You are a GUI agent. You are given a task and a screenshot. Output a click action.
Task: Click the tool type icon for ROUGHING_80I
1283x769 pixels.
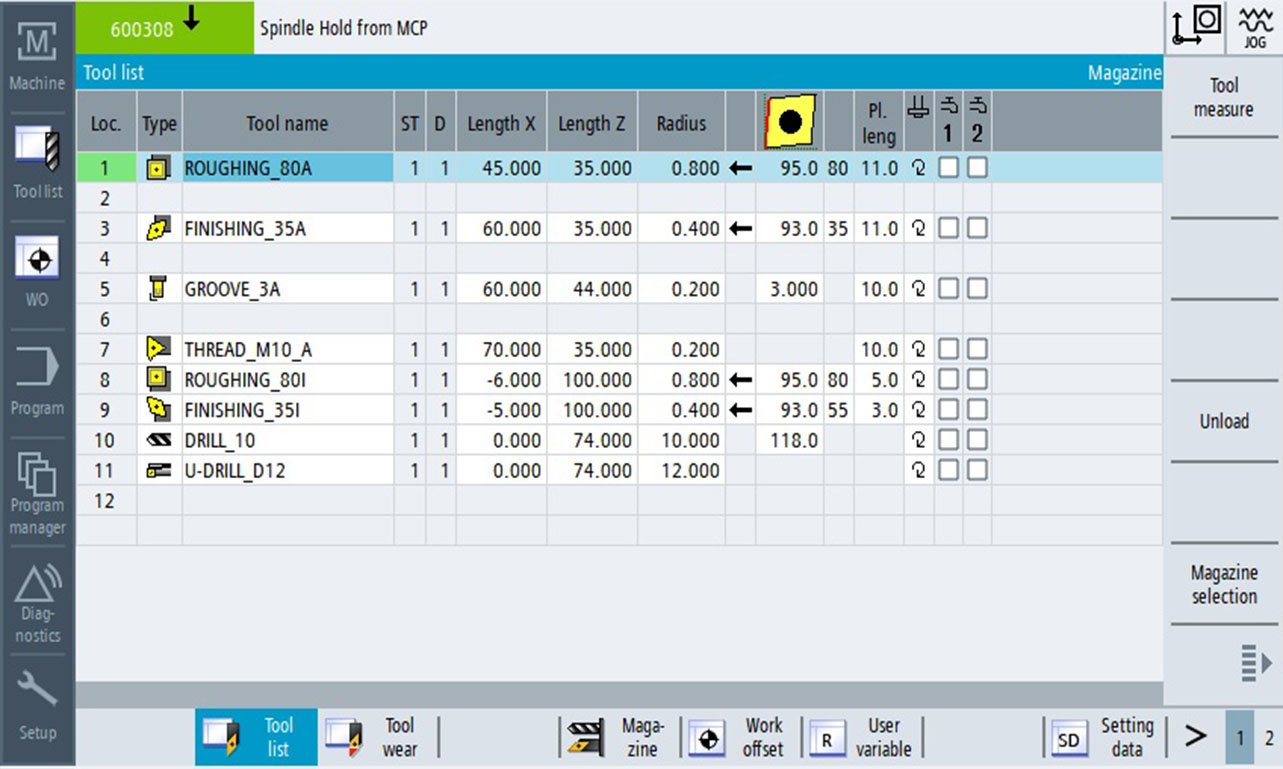(x=157, y=379)
